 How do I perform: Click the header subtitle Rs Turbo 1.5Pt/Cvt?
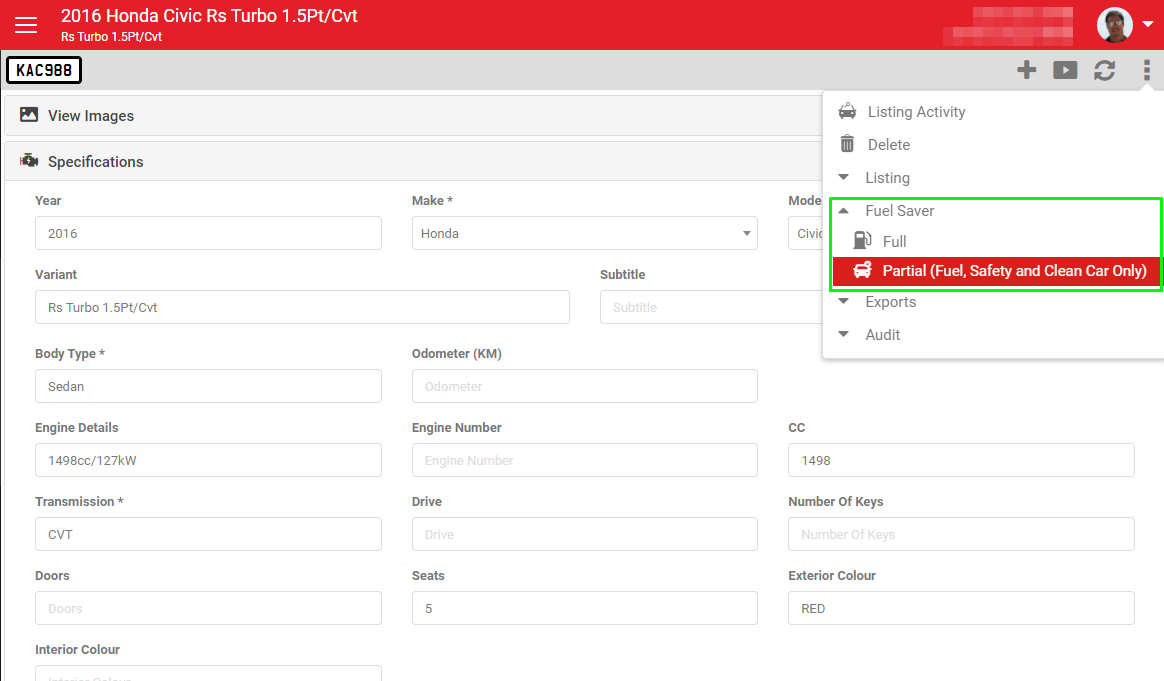(111, 36)
